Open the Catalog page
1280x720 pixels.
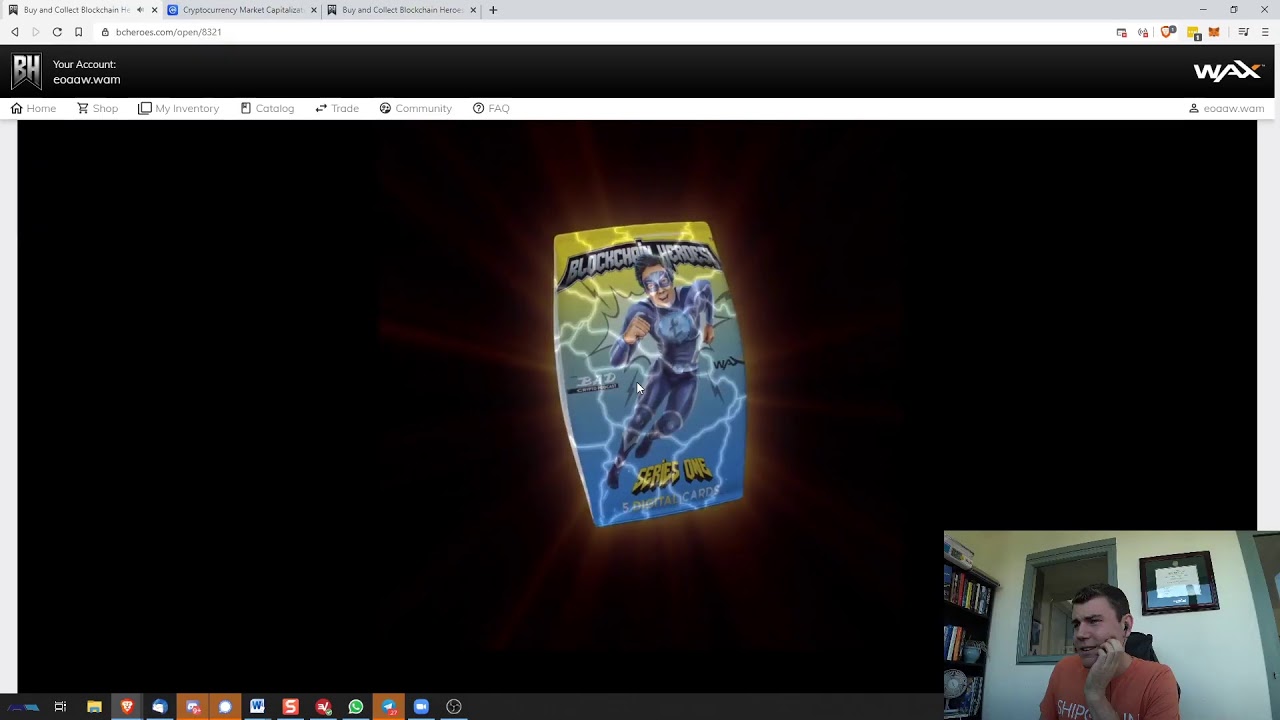point(267,108)
